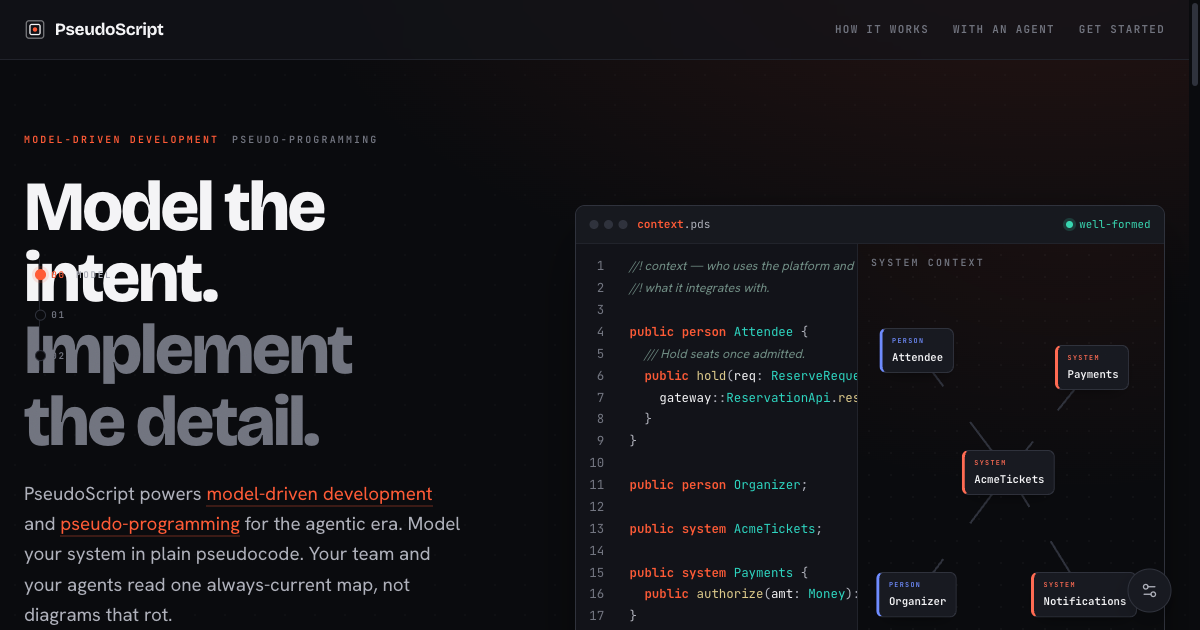Viewport: 1200px width, 630px height.
Task: Click code line 'public person Attendee {'
Action: point(718,332)
